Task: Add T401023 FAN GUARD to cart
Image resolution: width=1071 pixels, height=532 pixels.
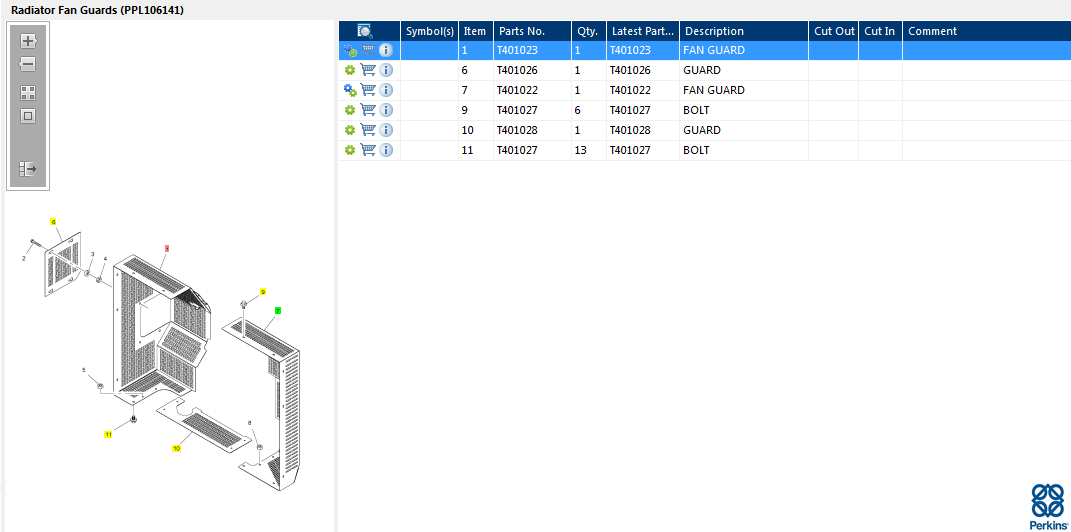Action: point(368,50)
